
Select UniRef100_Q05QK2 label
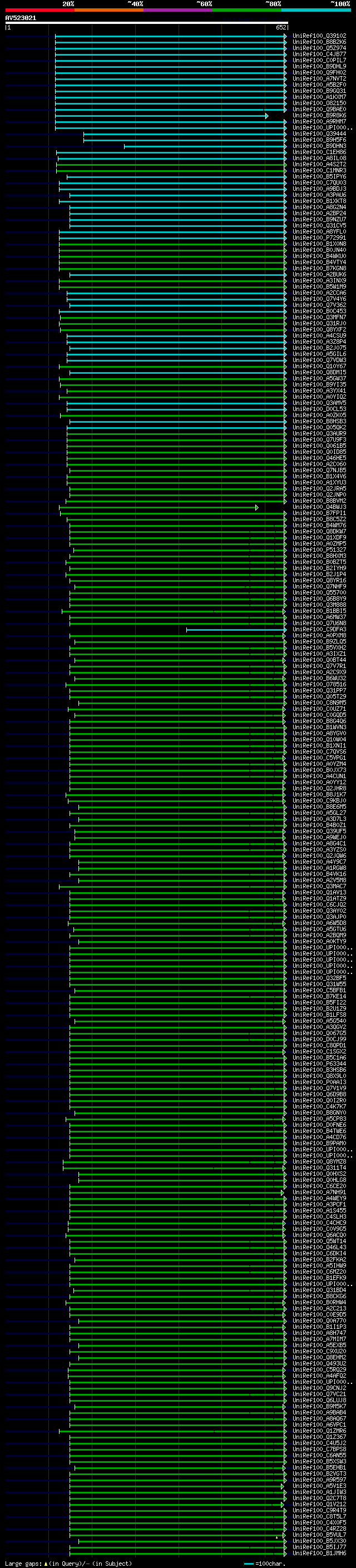[319, 427]
